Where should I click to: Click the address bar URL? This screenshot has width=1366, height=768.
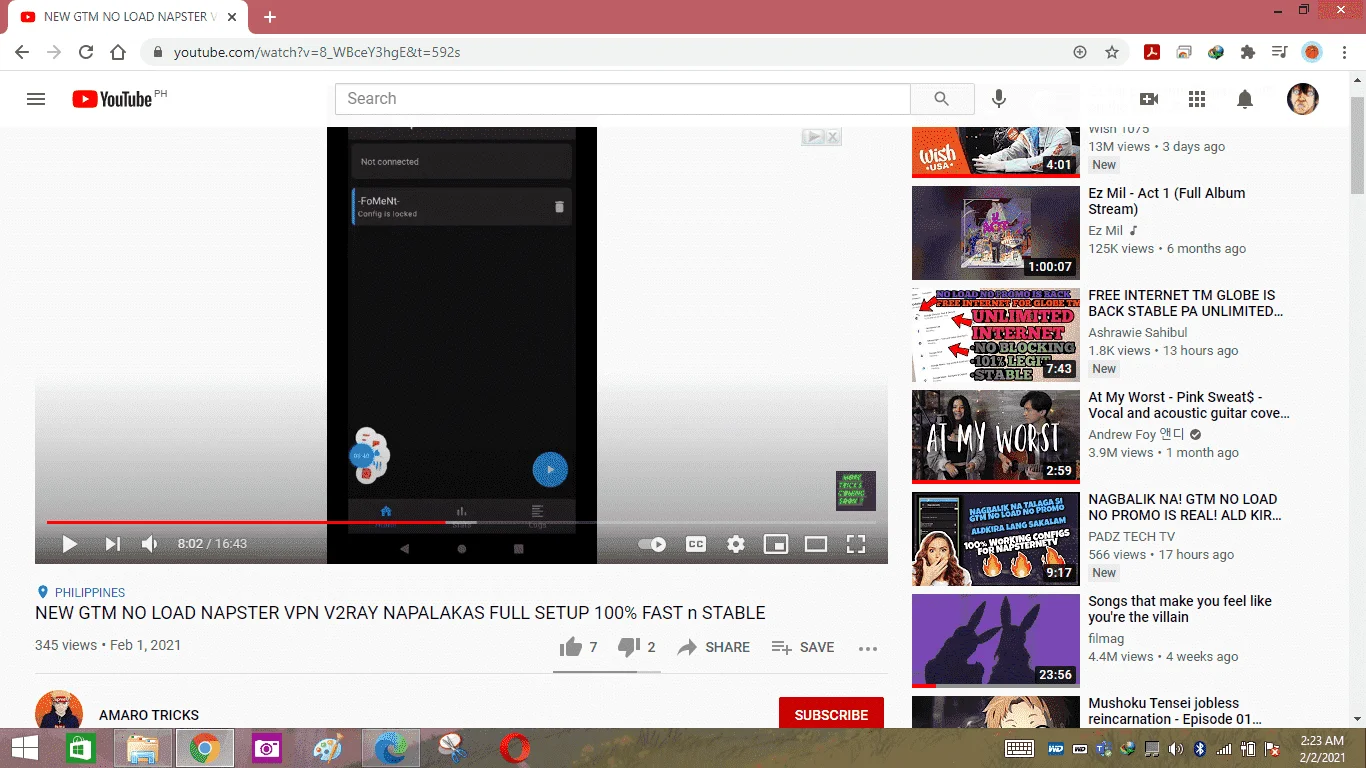[317, 52]
